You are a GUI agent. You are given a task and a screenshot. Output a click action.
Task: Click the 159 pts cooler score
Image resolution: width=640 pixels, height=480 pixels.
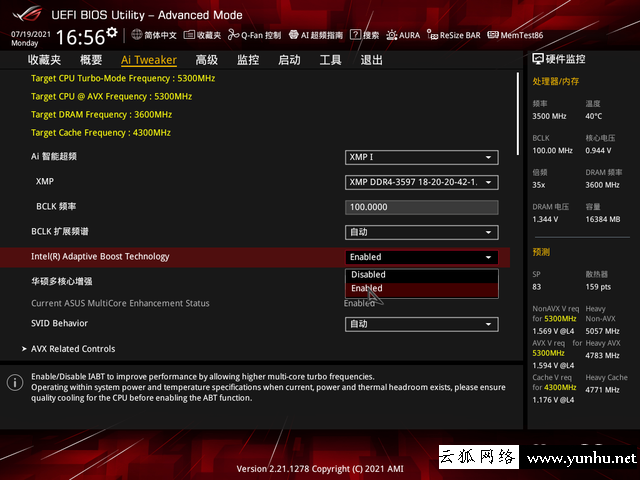[x=598, y=287]
